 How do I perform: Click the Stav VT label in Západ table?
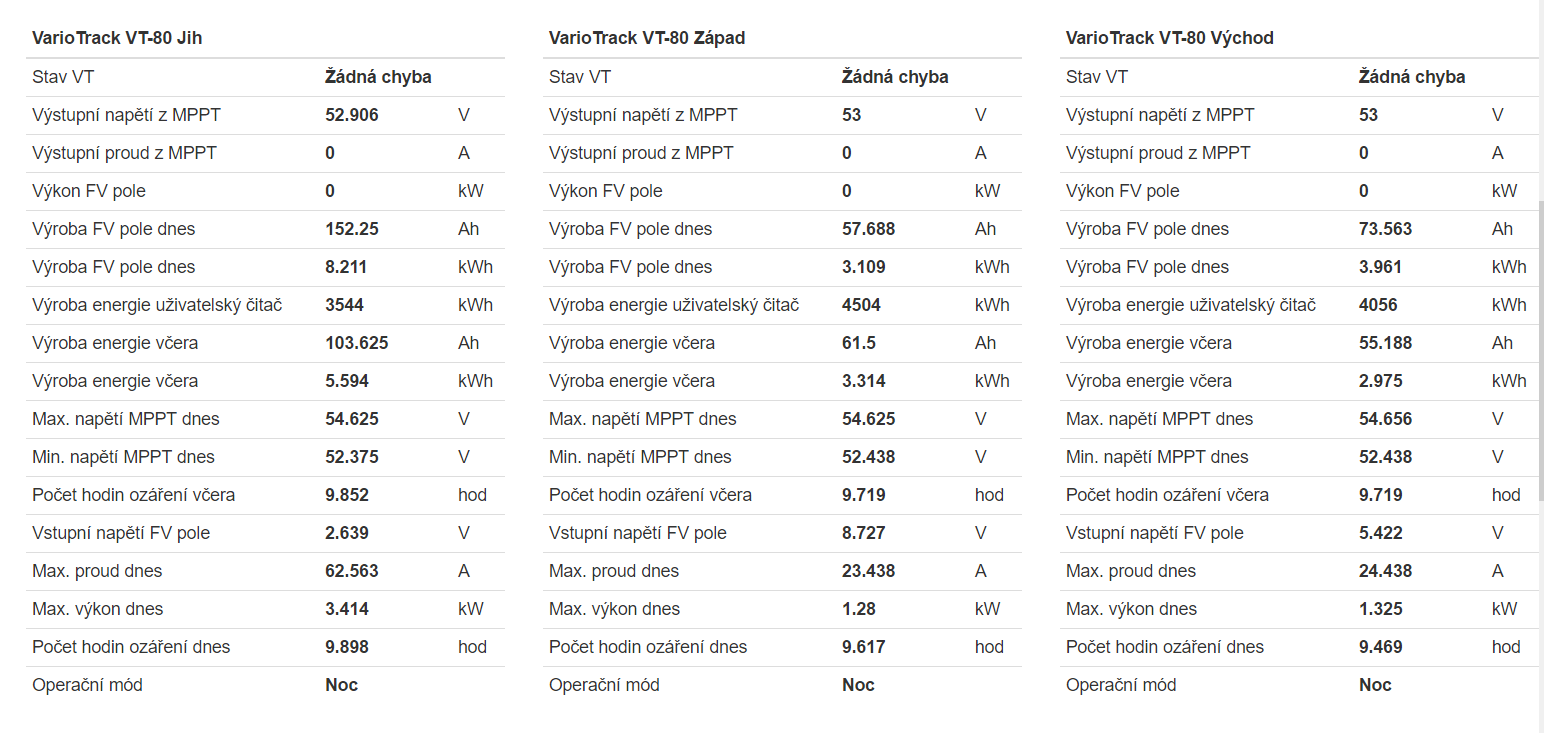580,77
